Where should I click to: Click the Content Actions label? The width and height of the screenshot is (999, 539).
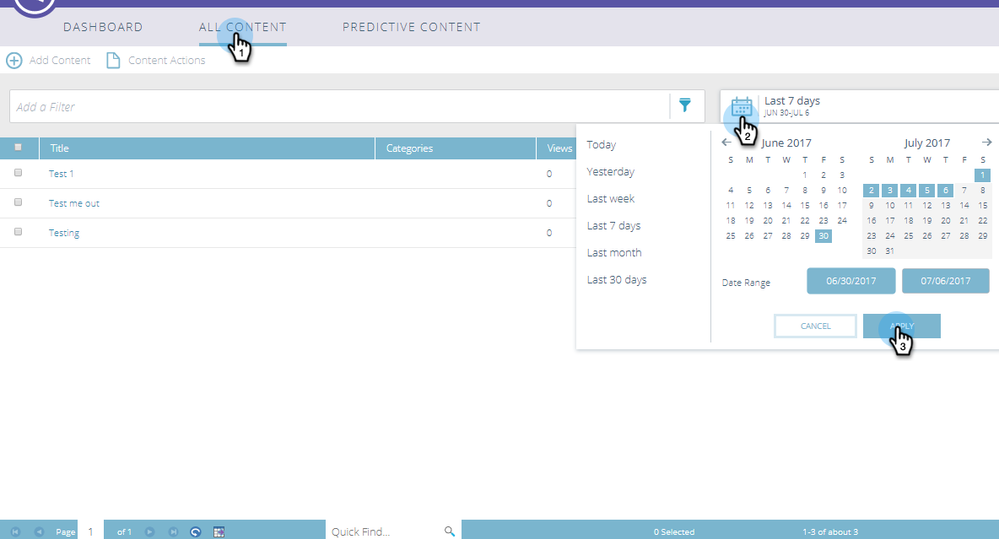click(167, 60)
